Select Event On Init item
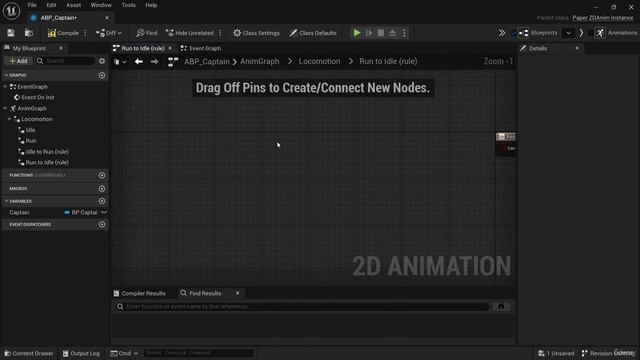 [34, 98]
